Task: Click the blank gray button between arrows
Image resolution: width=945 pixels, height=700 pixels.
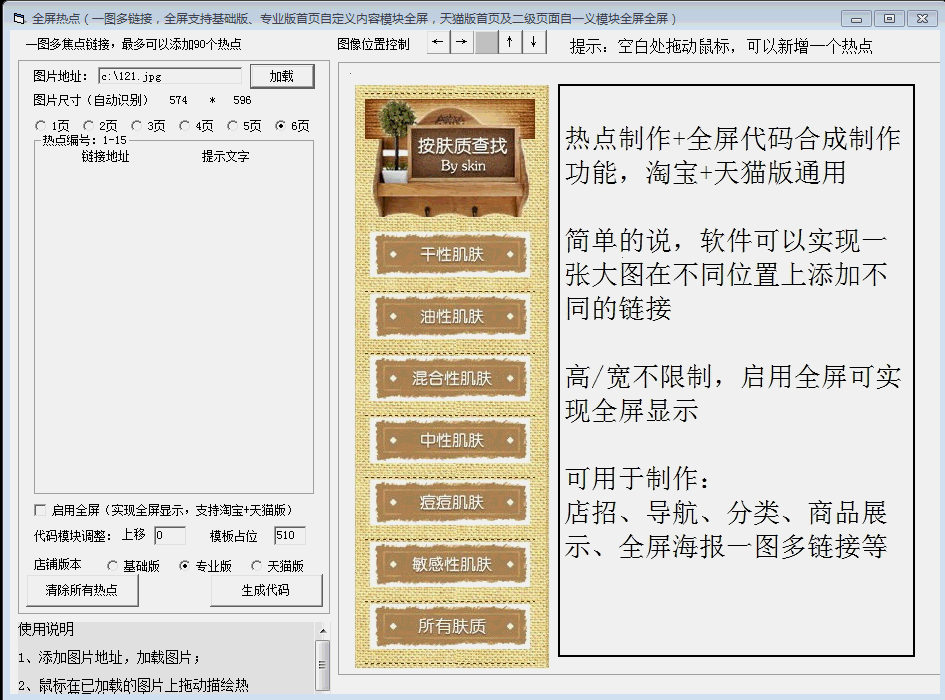Action: 486,42
